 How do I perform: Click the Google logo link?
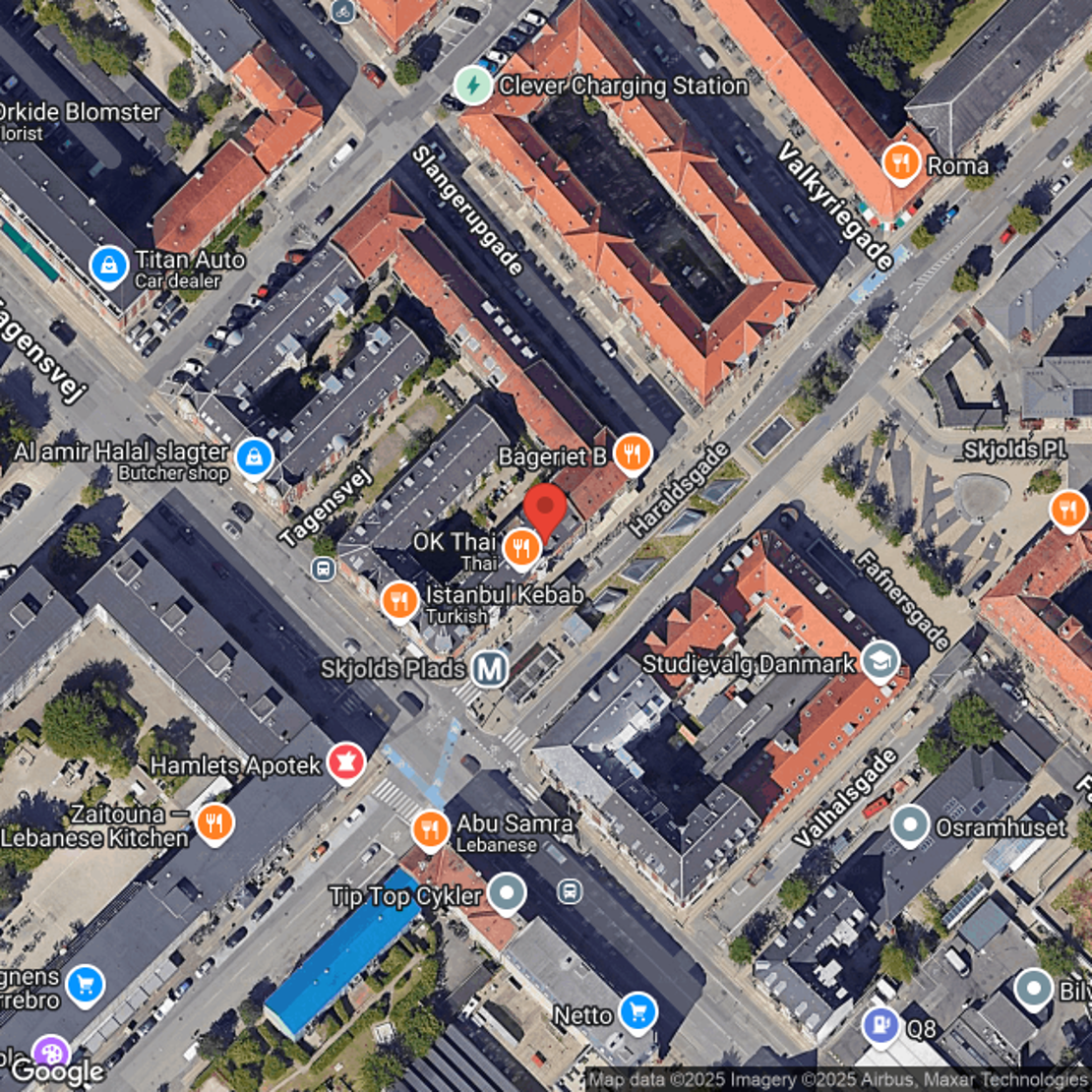tap(57, 1071)
